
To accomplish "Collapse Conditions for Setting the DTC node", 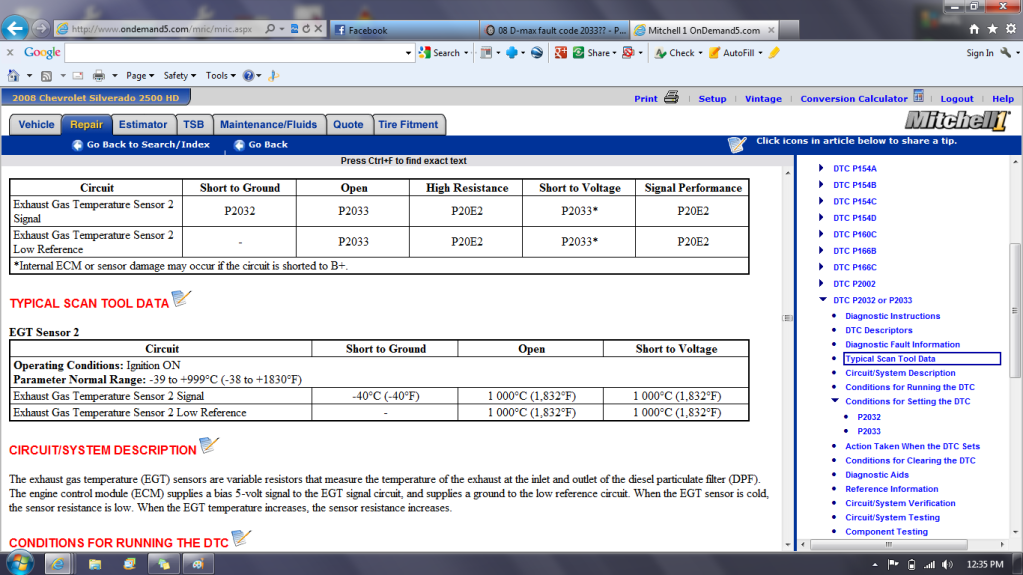I will [835, 401].
